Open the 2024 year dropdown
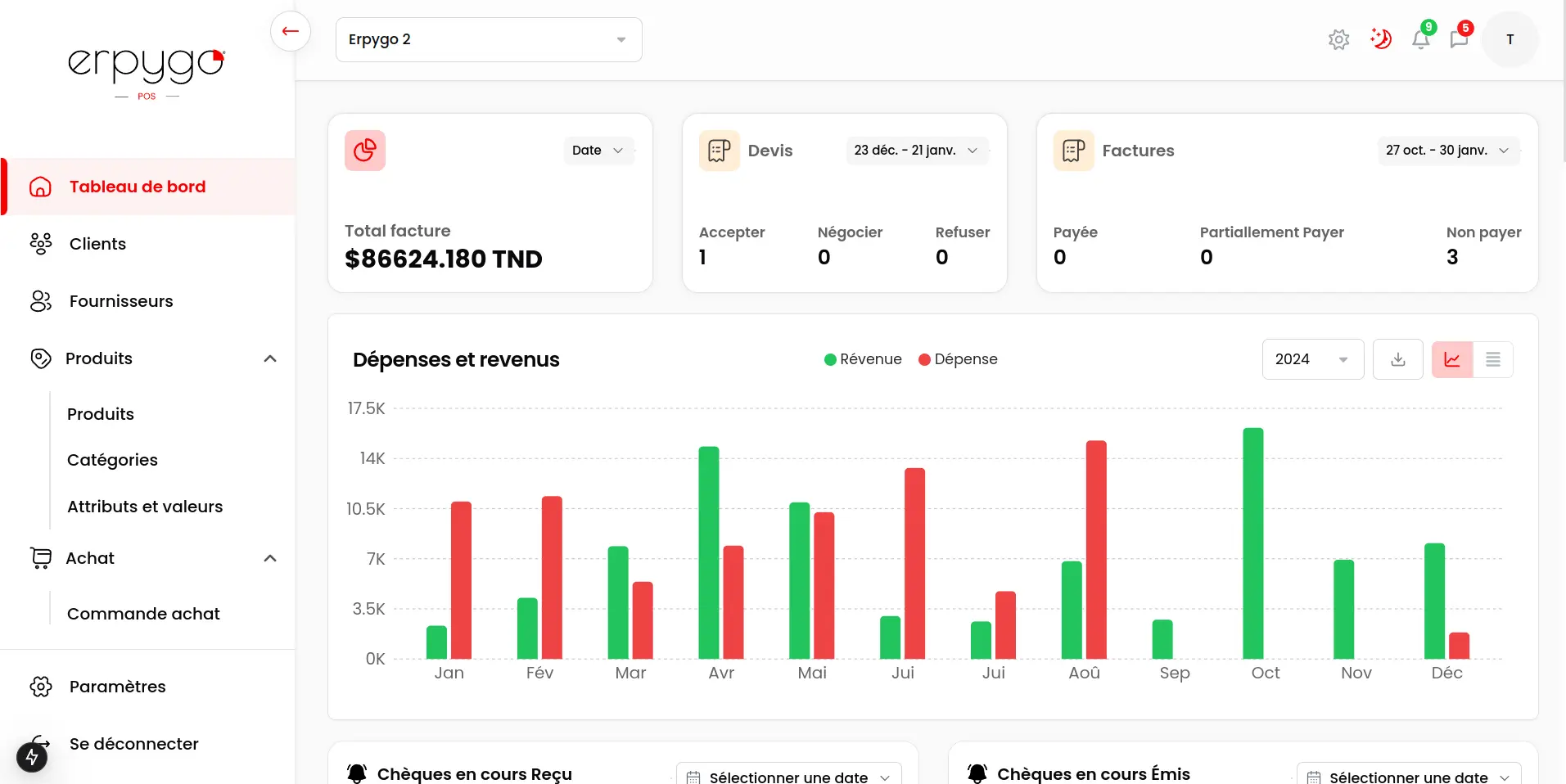The image size is (1566, 784). (x=1312, y=359)
